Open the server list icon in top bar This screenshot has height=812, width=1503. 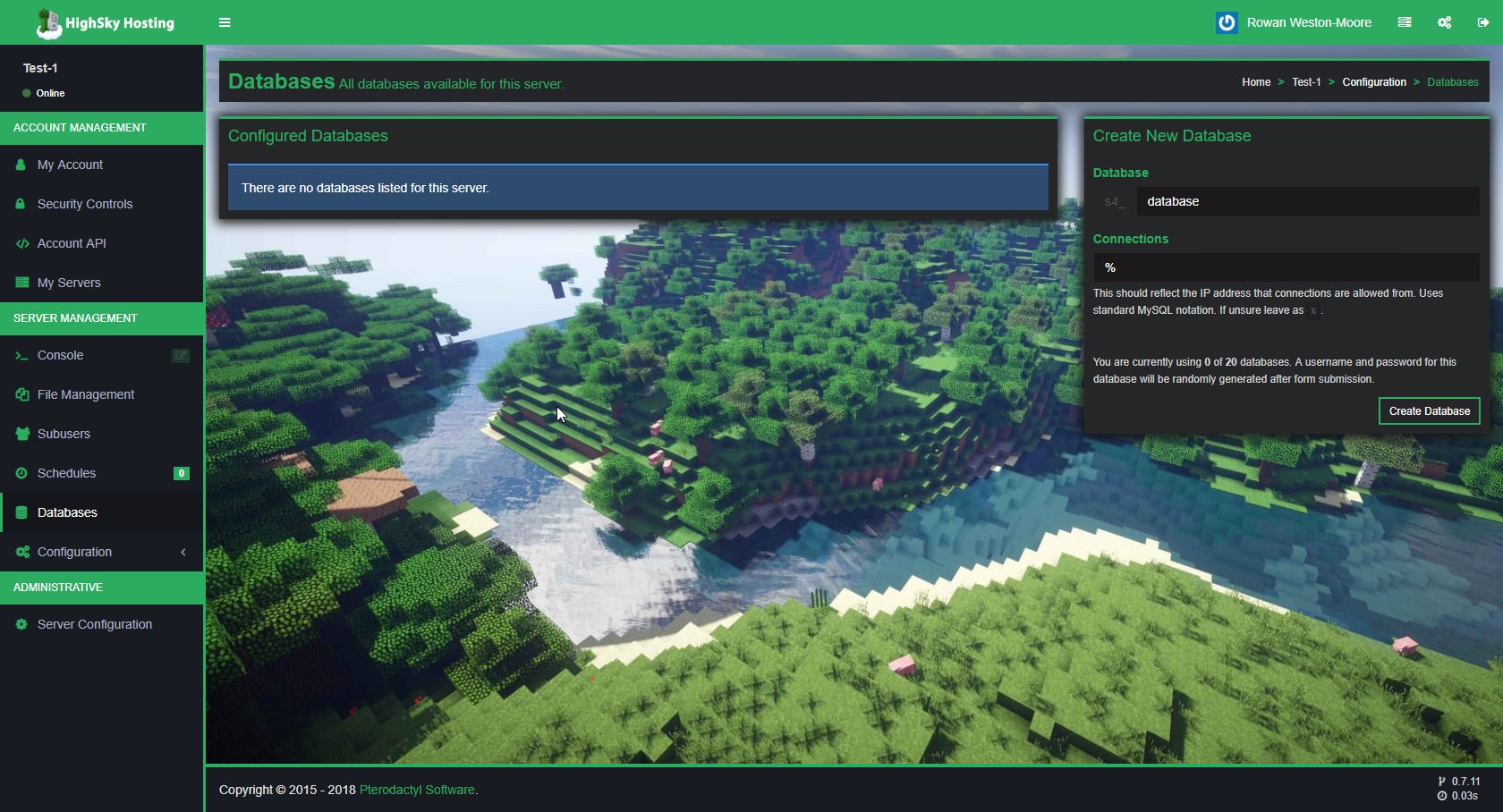click(x=1405, y=22)
